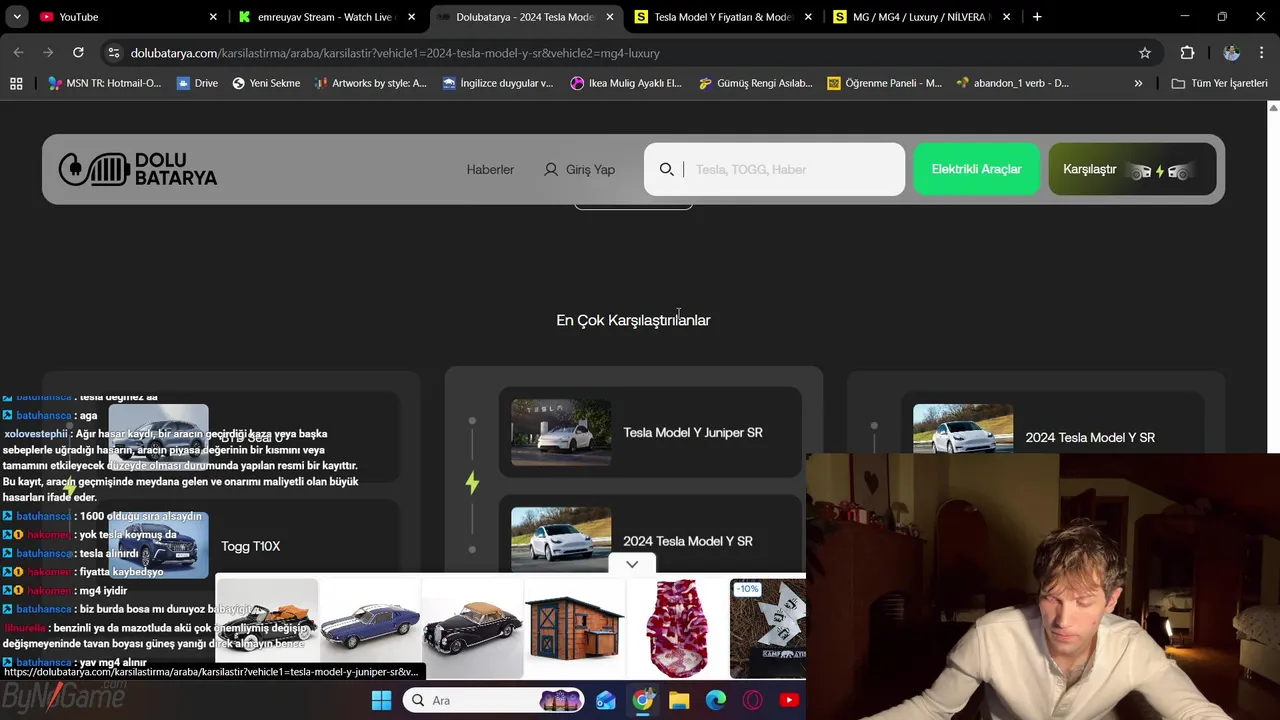Open Öğrenme Paneli bookmark

click(884, 83)
